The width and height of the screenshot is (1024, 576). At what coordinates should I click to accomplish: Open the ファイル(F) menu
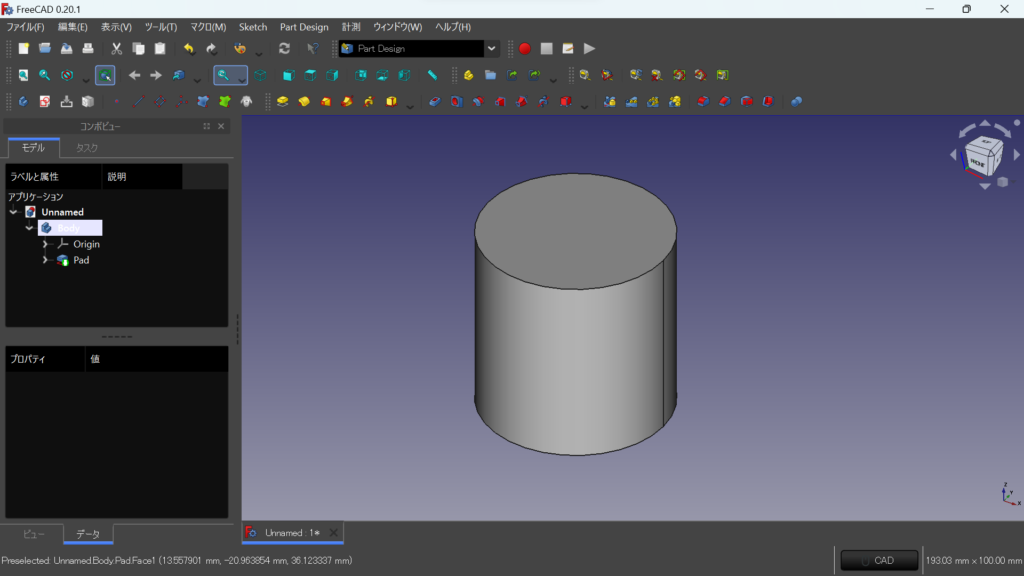pos(25,27)
